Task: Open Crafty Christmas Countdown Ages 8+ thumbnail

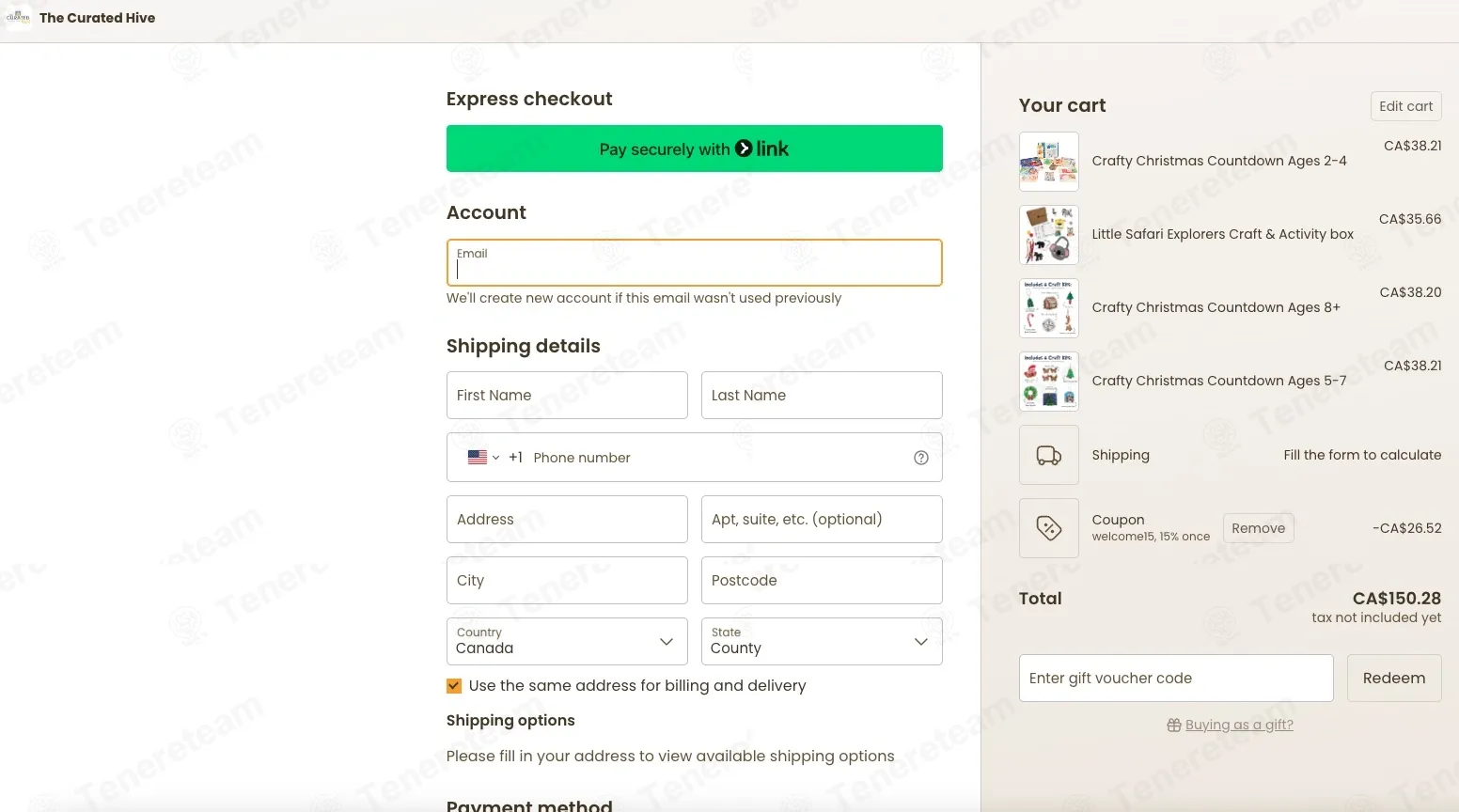Action: pos(1049,308)
